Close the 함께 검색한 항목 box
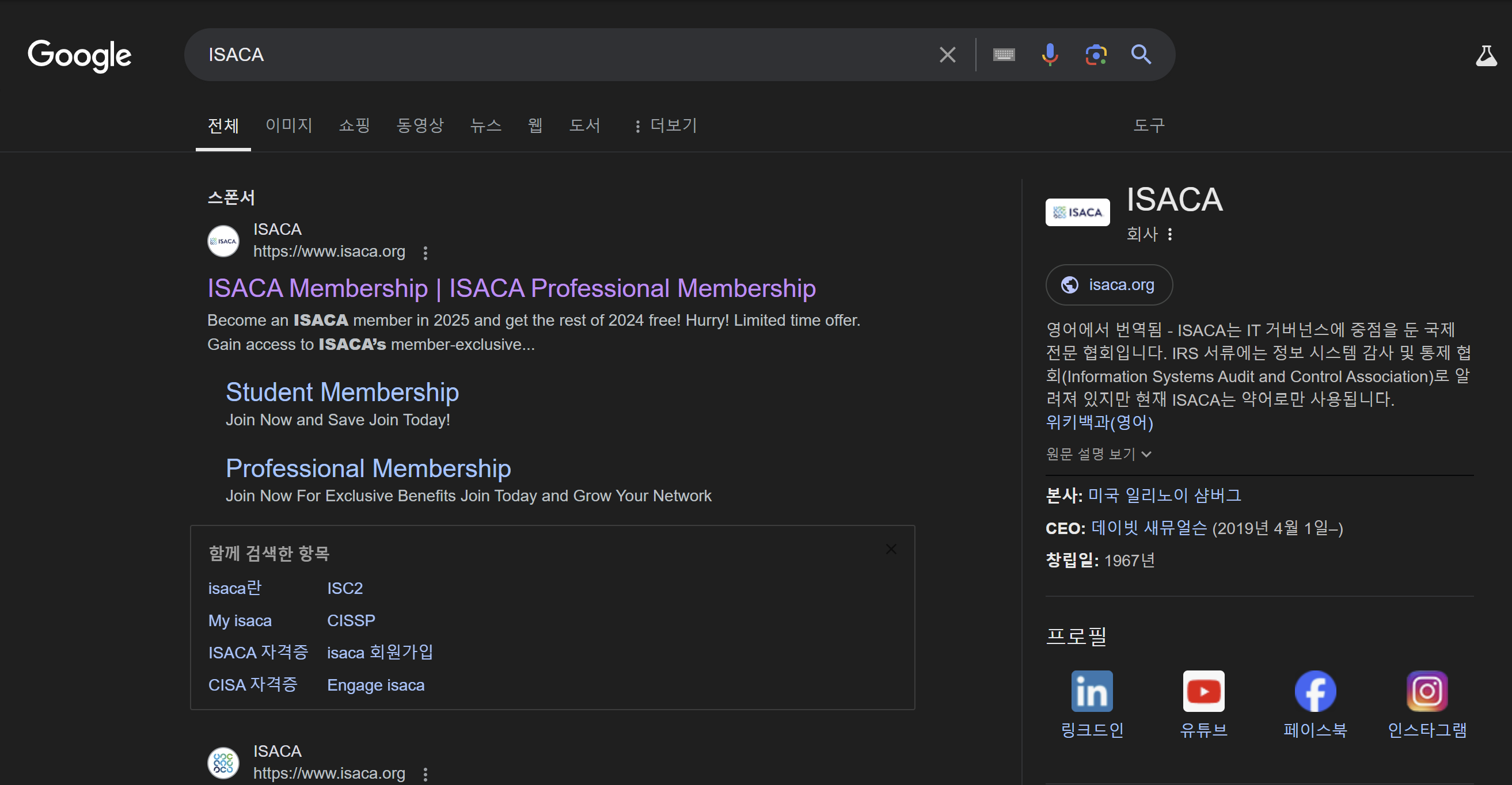Viewport: 1512px width, 785px height. [x=890, y=548]
